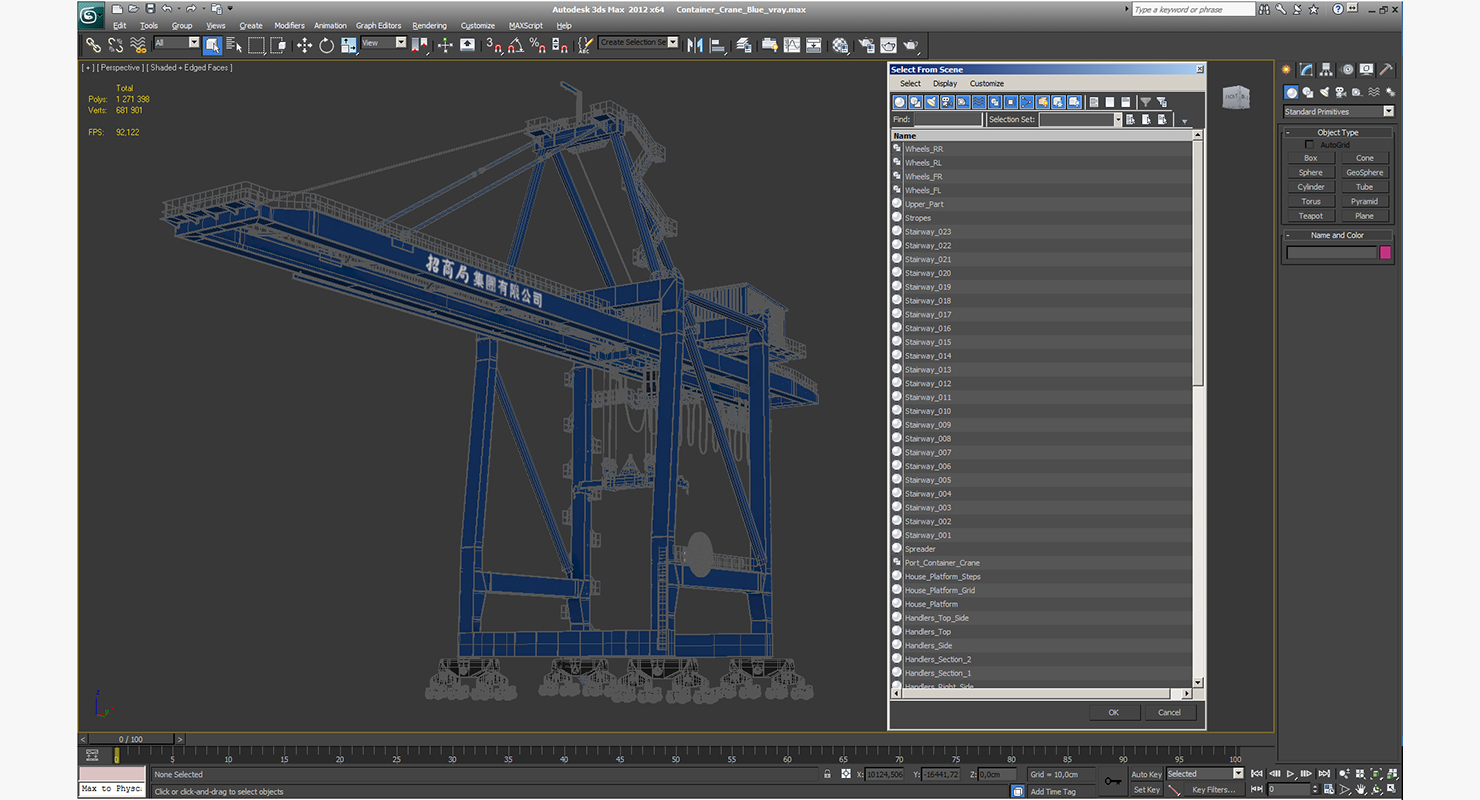Toggle Display Space Warps filter in dialog
This screenshot has width=1480, height=800.
979,102
